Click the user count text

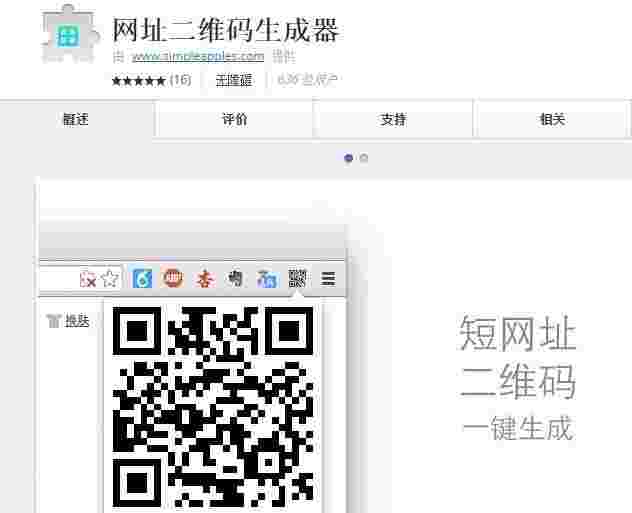coord(308,80)
